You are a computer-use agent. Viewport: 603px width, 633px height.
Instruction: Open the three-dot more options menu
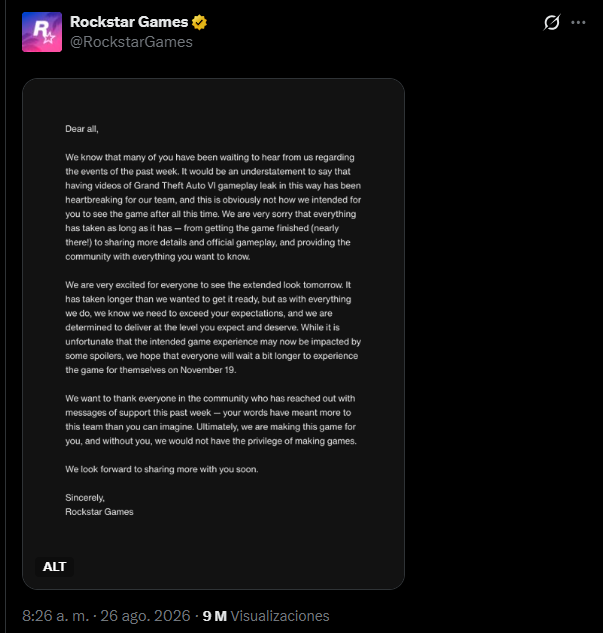(578, 23)
